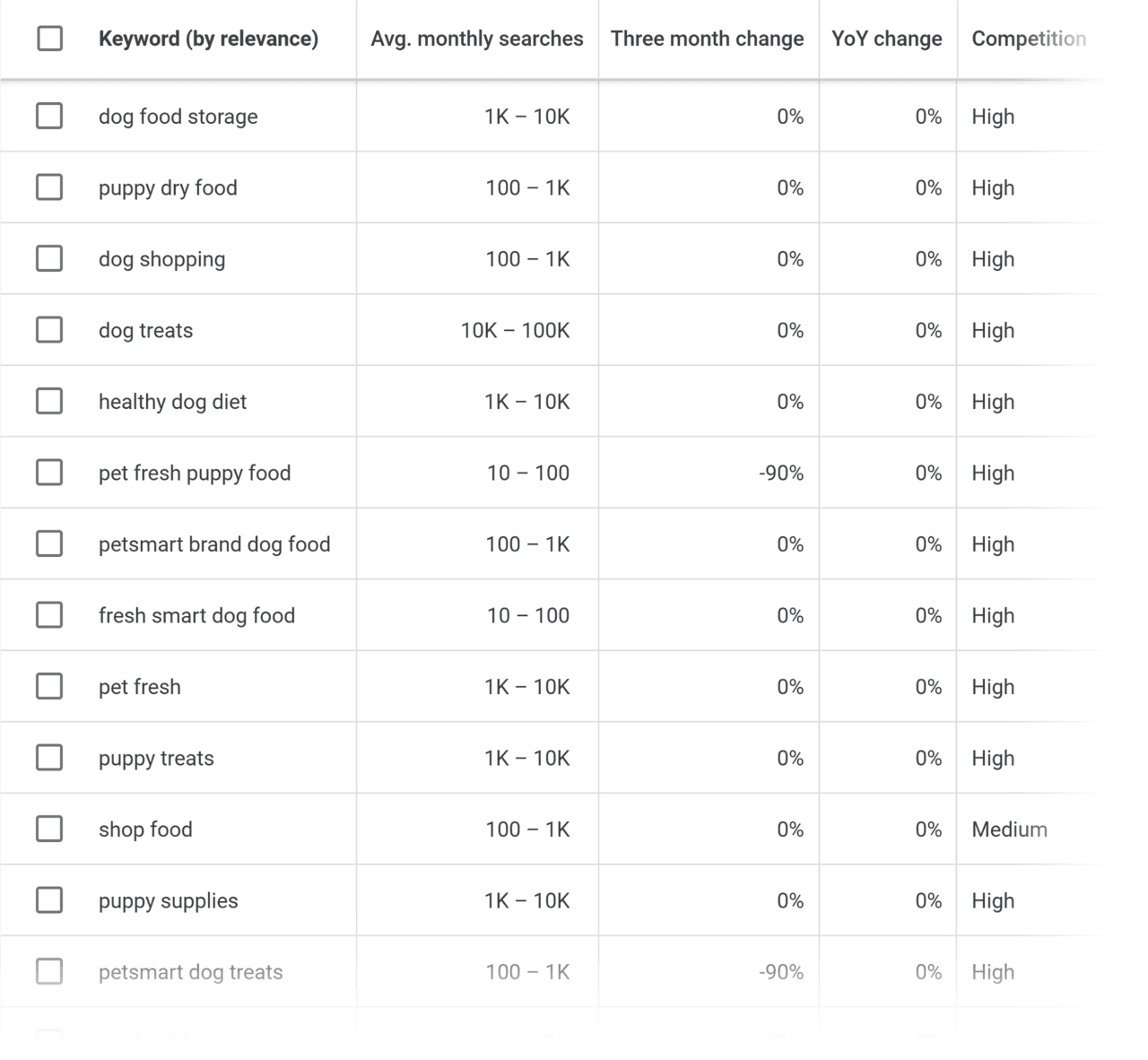Click the 'Three month change' column header
Screen dimensions: 1148x1060
tap(707, 39)
